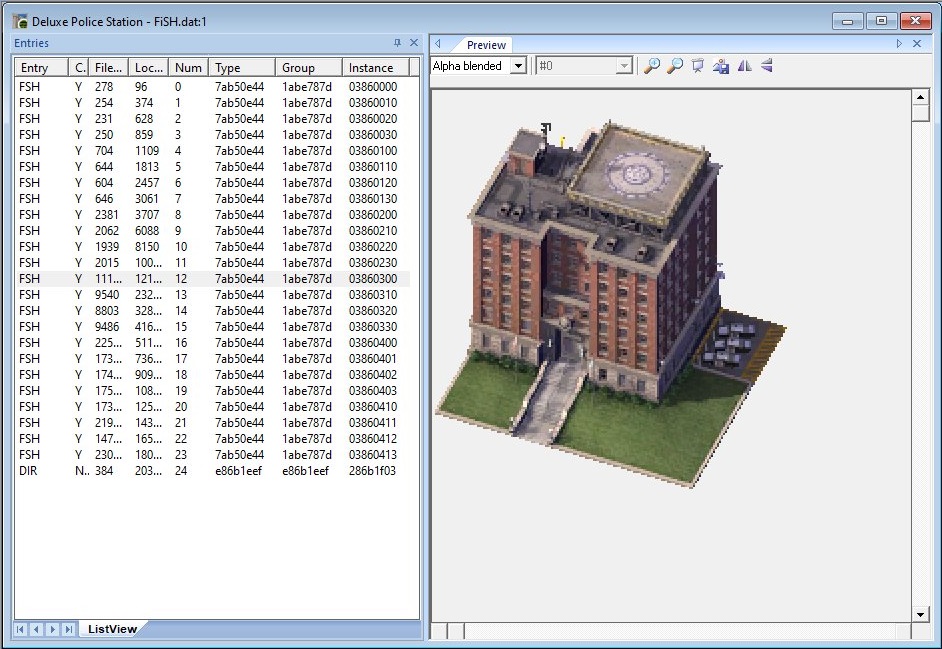Image resolution: width=942 pixels, height=649 pixels.
Task: Open the #0 image index dropdown
Action: pos(624,66)
